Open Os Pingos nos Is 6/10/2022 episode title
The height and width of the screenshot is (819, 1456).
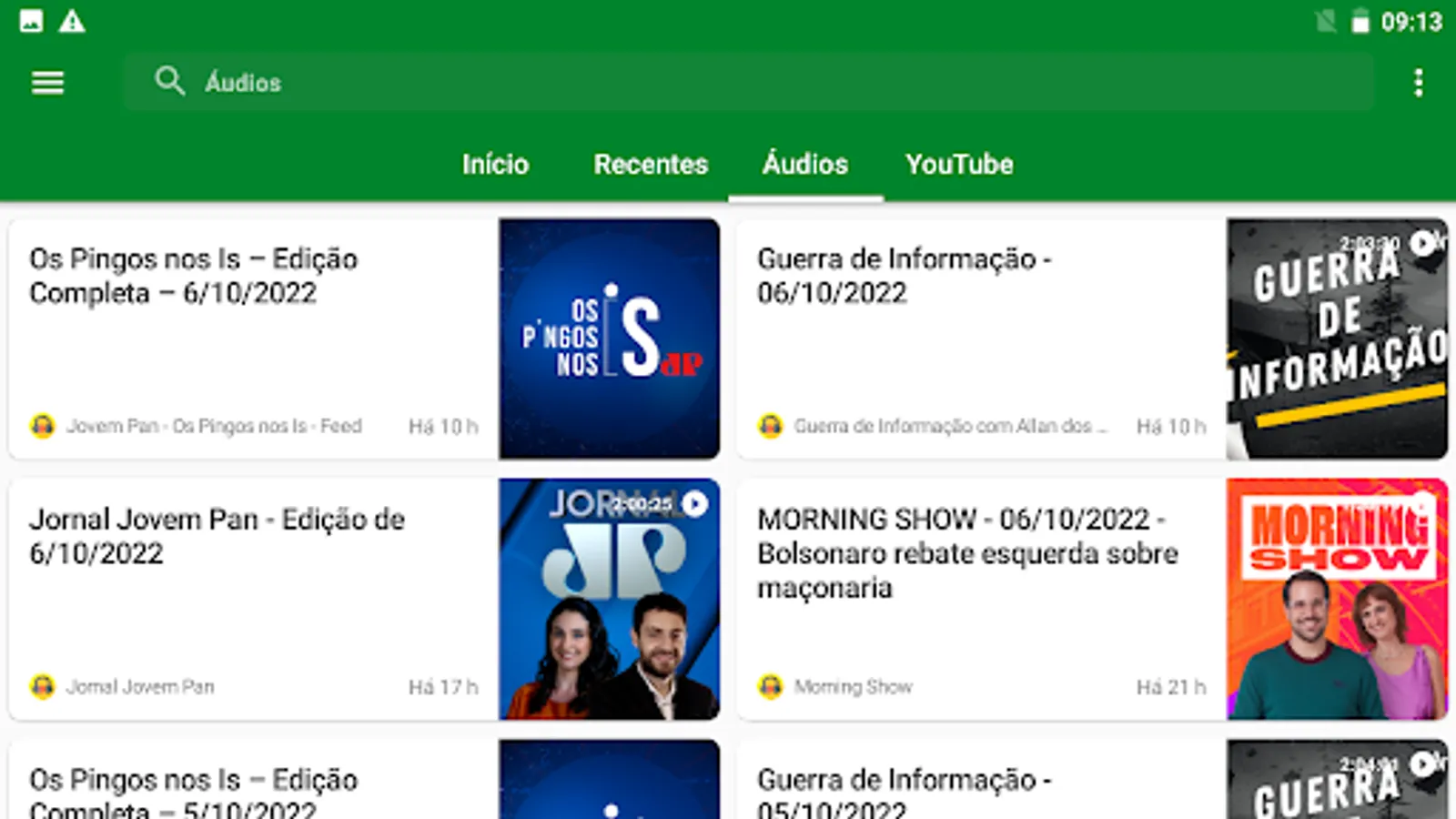pos(193,276)
